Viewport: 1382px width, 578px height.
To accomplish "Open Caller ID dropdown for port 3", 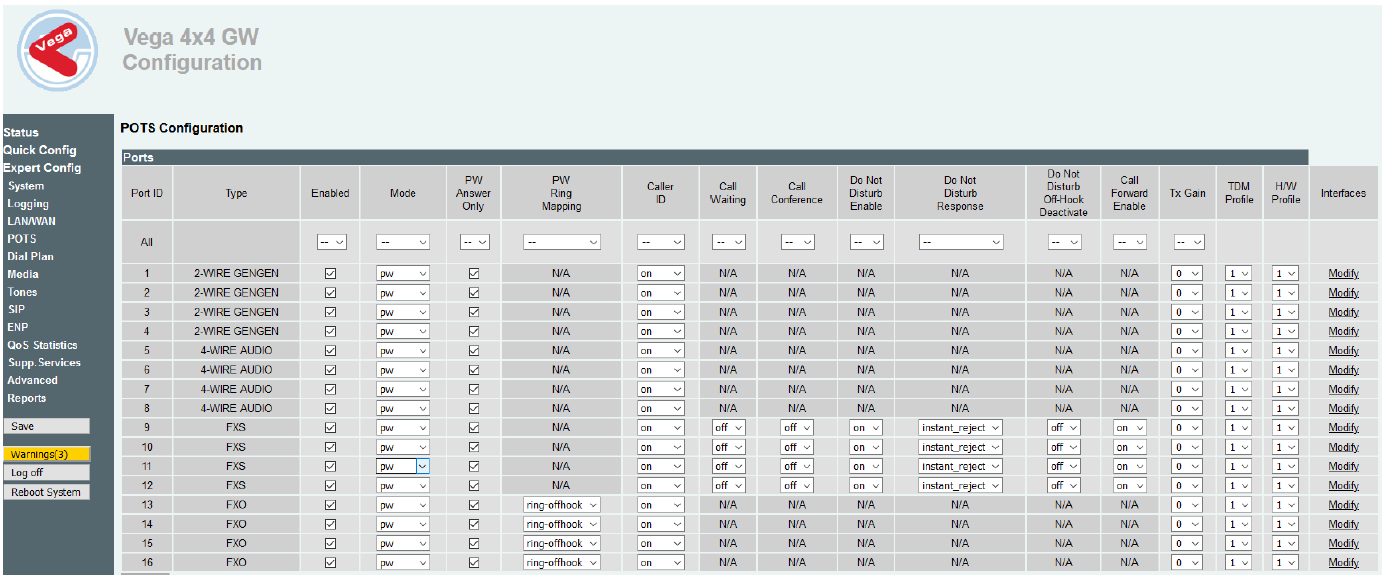I will pyautogui.click(x=660, y=312).
